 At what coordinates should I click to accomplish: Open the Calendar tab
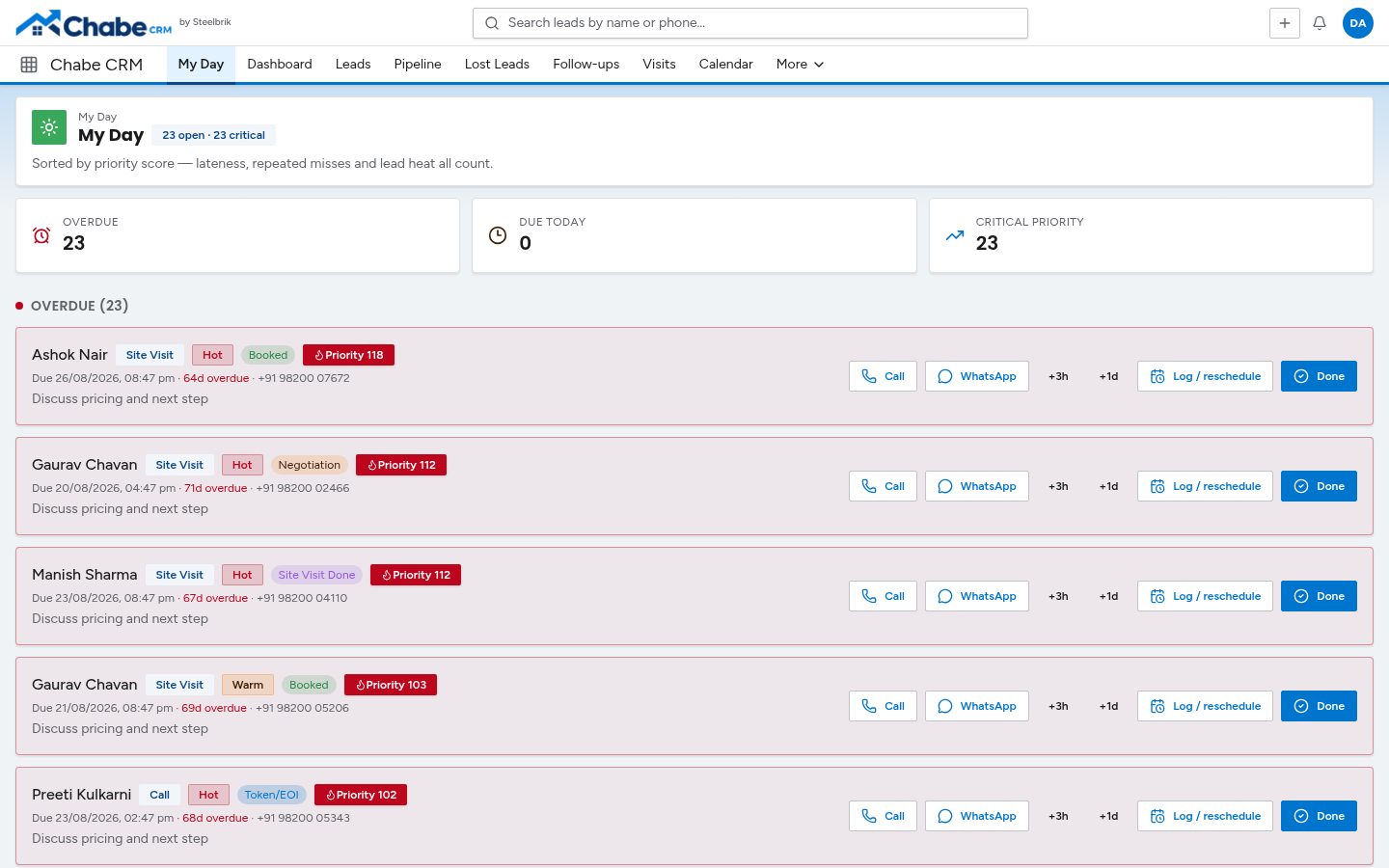point(726,65)
